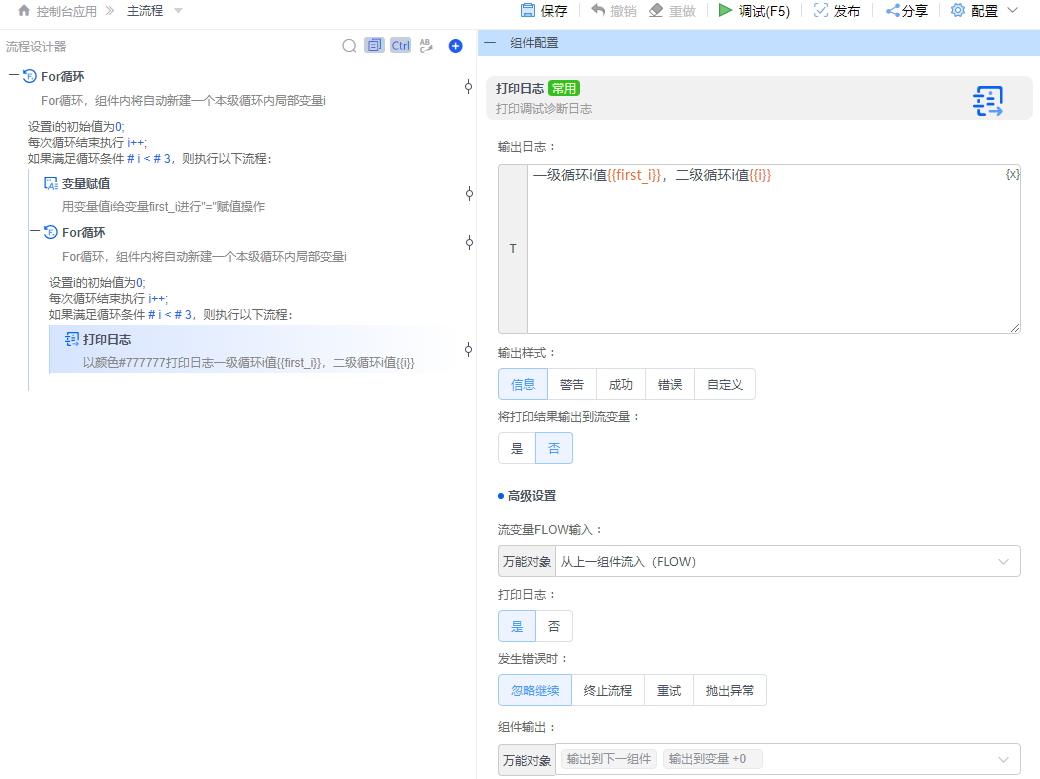This screenshot has width=1040, height=779.
Task: Choose 否 for 将打印结果输出到流变量
Action: pyautogui.click(x=554, y=448)
